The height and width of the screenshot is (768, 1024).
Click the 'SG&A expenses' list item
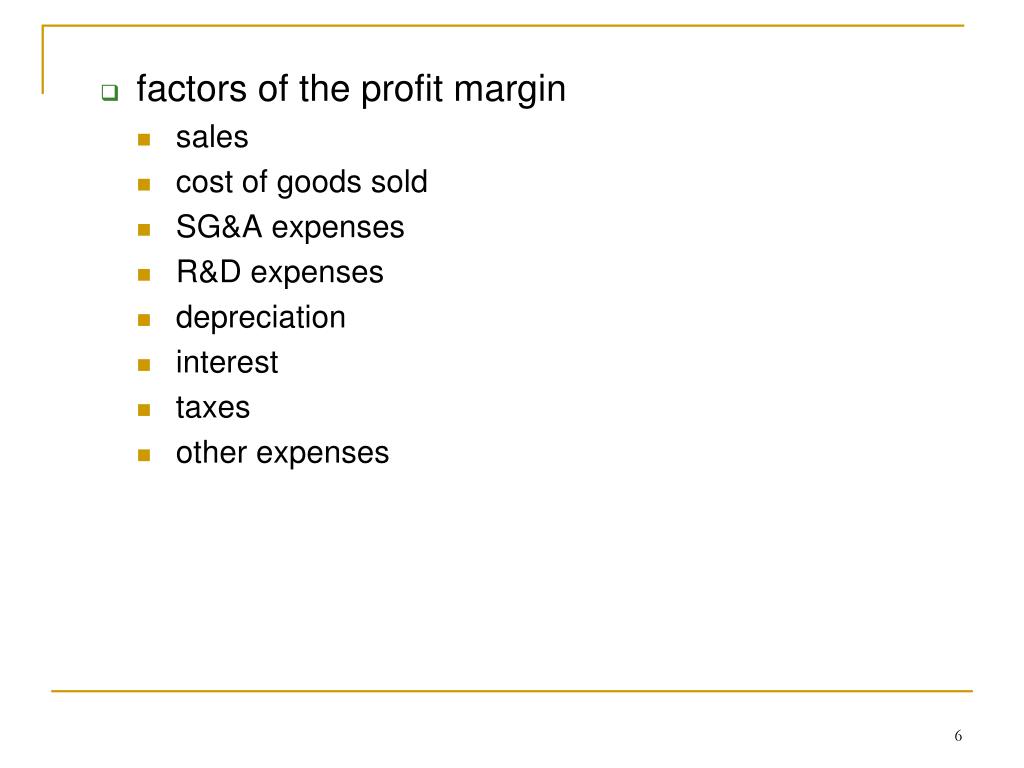coord(290,229)
